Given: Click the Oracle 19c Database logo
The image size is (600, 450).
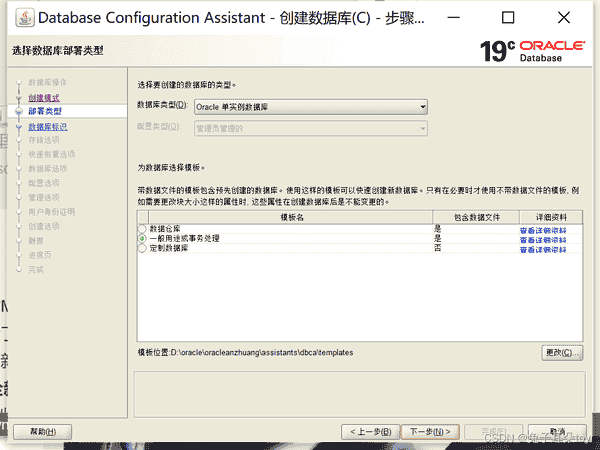Looking at the screenshot, I should [x=529, y=51].
